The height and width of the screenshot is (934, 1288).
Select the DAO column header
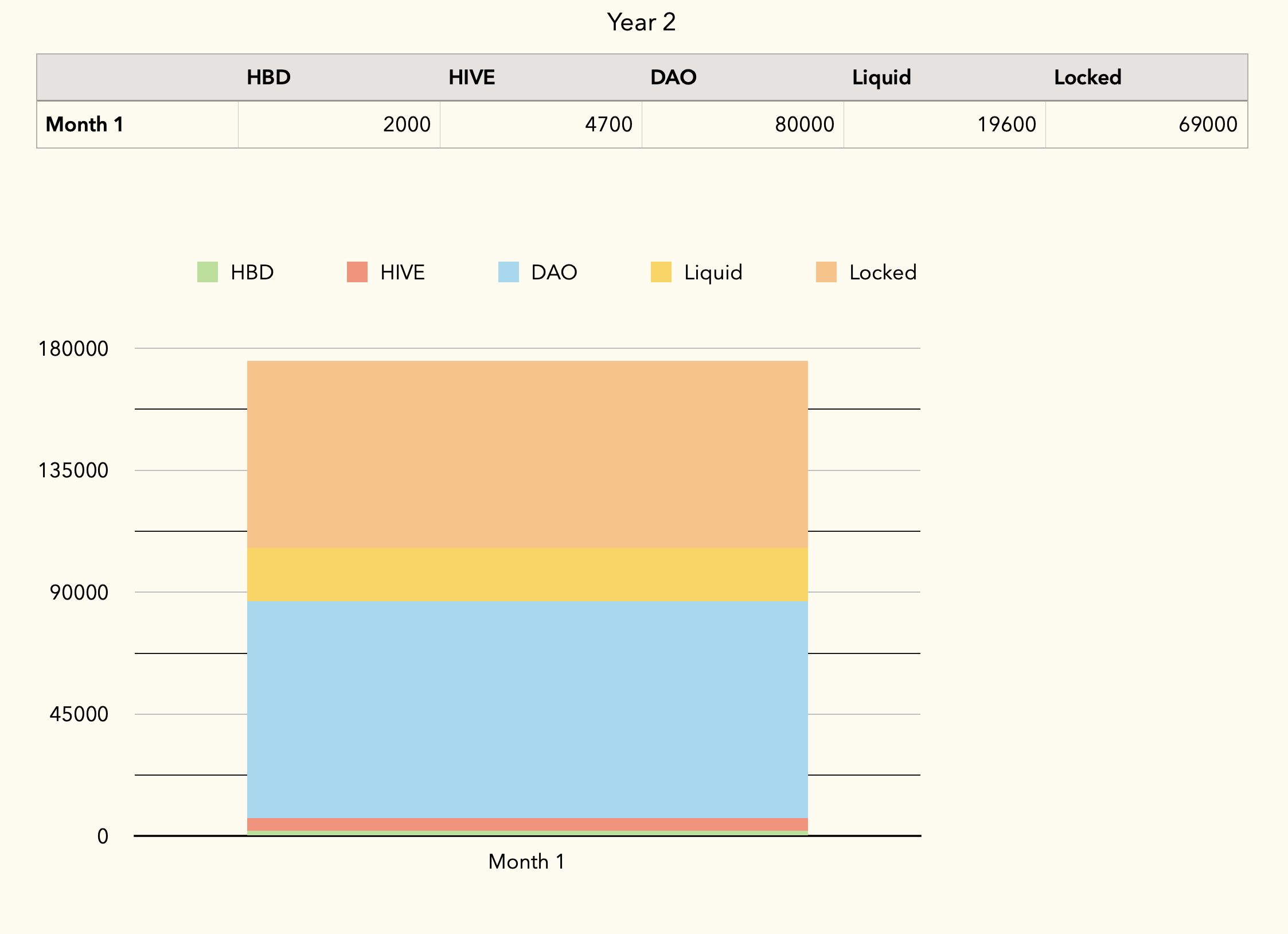pos(743,77)
